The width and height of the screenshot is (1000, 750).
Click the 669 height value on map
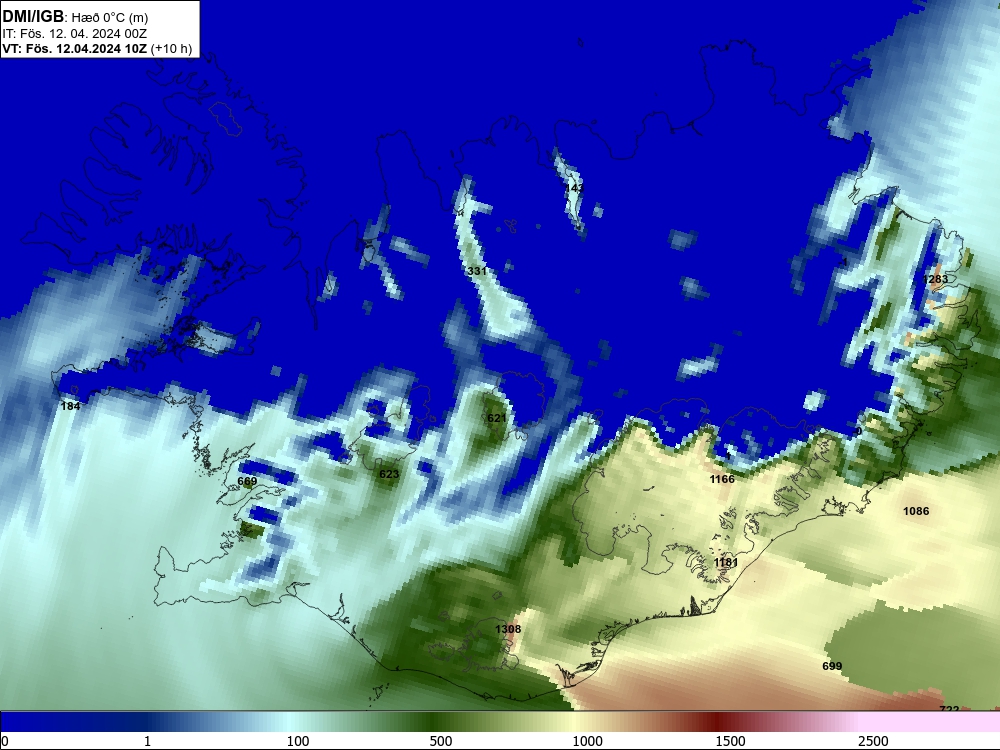point(247,482)
